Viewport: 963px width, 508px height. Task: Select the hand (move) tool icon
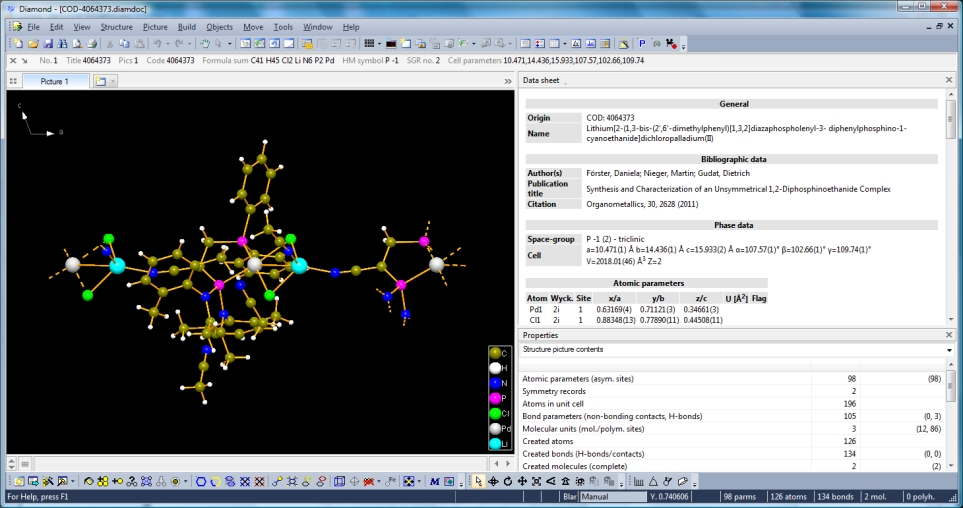(x=205, y=44)
